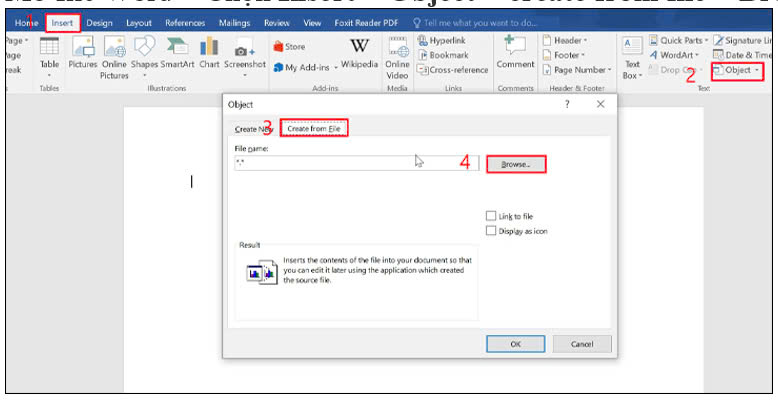Open the Quick Parts menu

tap(678, 40)
